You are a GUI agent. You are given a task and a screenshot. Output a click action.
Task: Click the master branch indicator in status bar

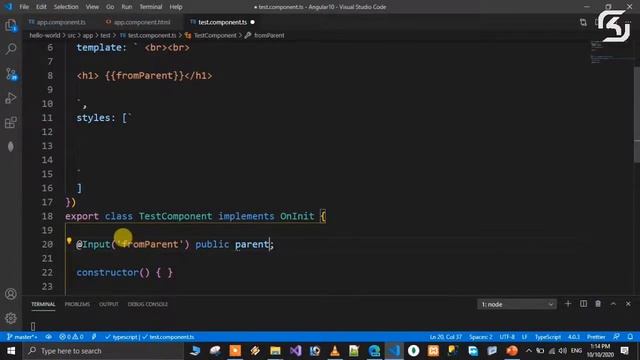pos(22,337)
